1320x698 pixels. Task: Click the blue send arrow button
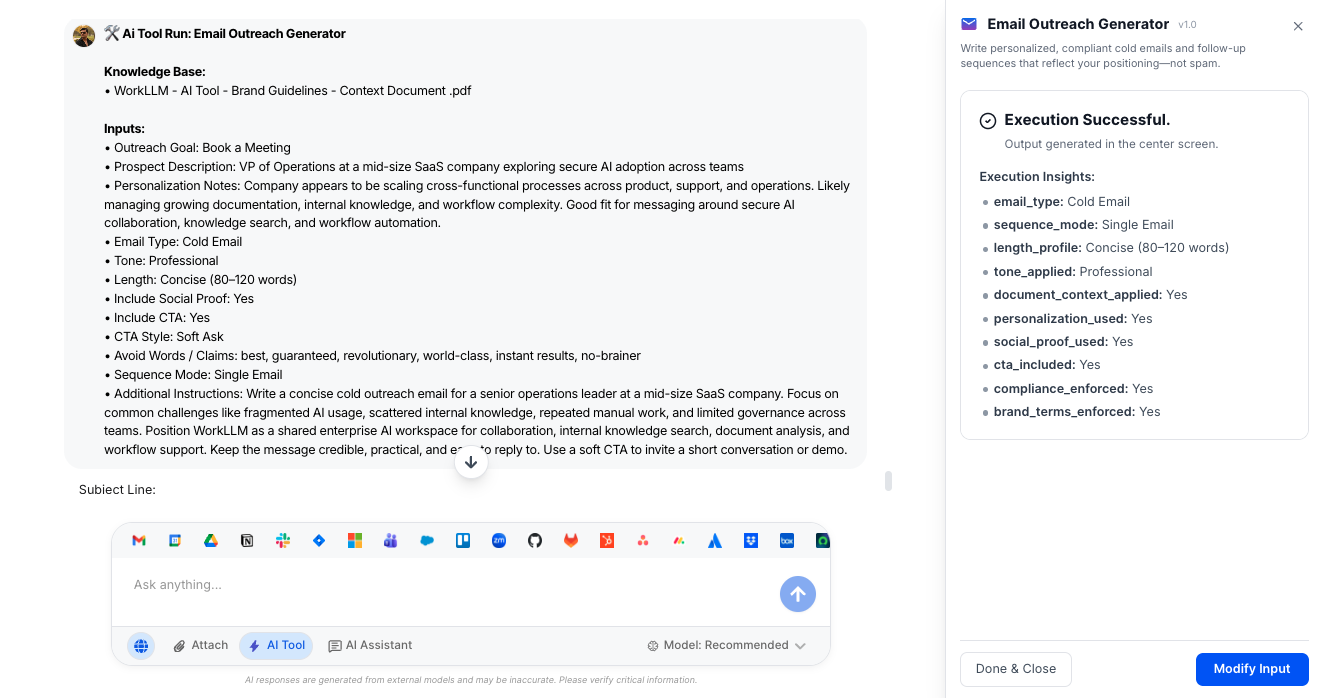coord(798,594)
